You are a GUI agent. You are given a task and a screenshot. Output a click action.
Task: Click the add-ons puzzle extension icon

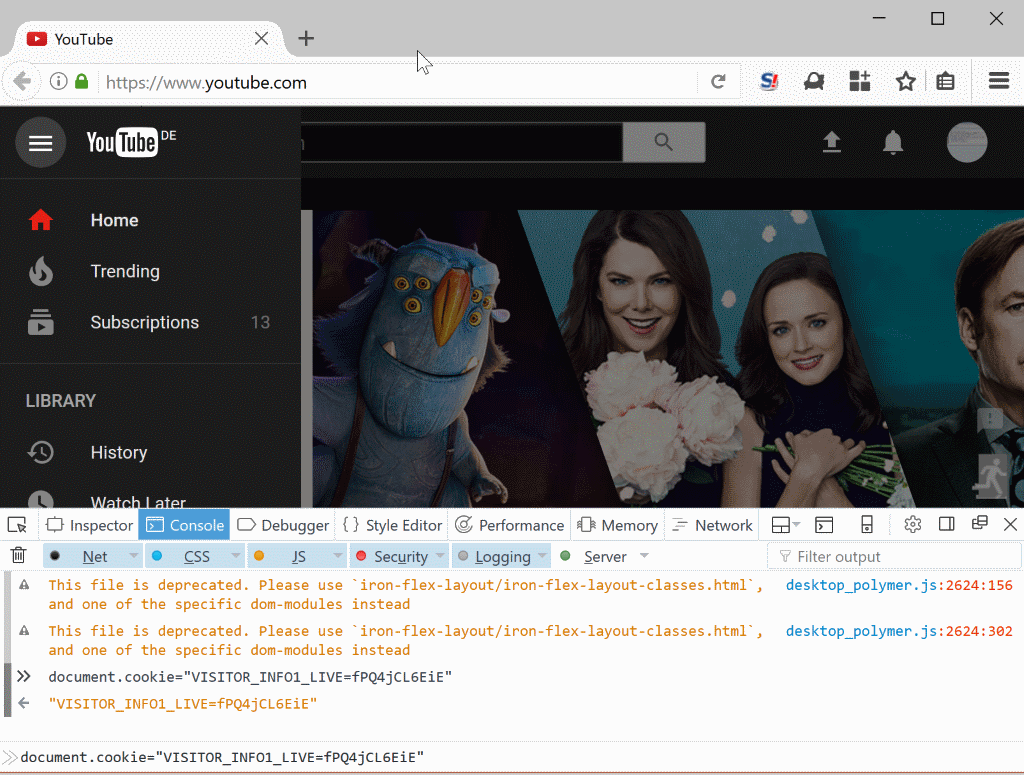click(859, 82)
